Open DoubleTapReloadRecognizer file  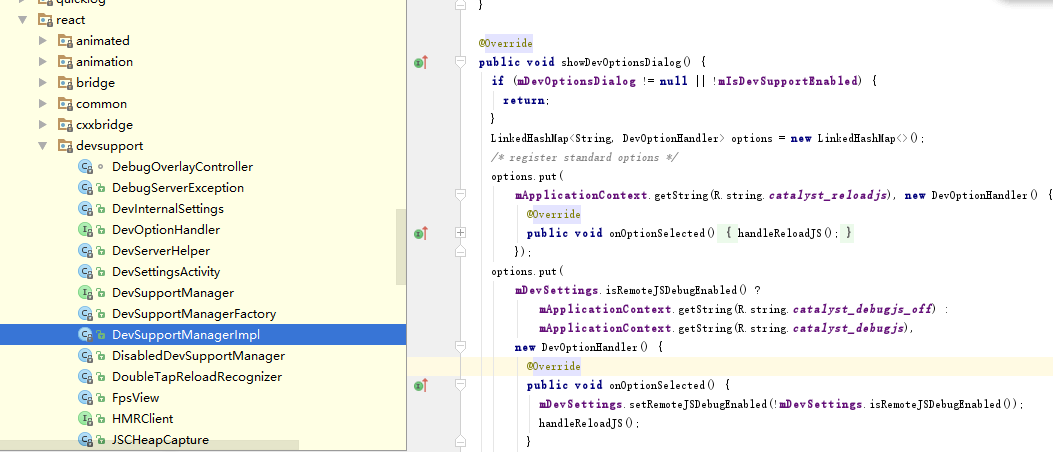point(197,377)
